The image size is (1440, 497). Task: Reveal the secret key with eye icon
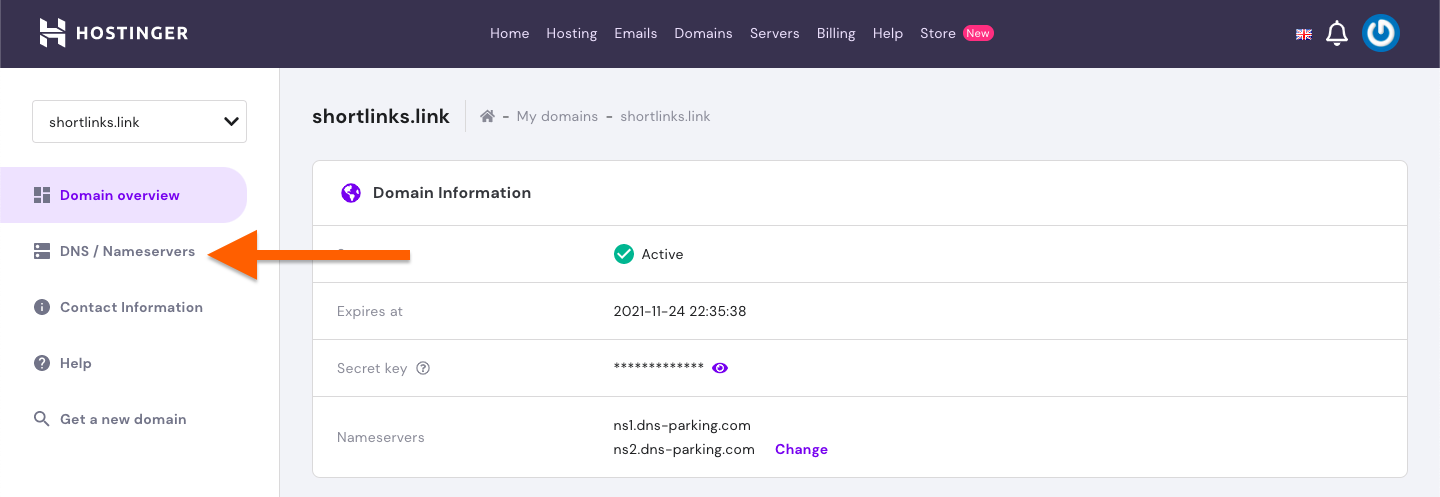[x=720, y=368]
